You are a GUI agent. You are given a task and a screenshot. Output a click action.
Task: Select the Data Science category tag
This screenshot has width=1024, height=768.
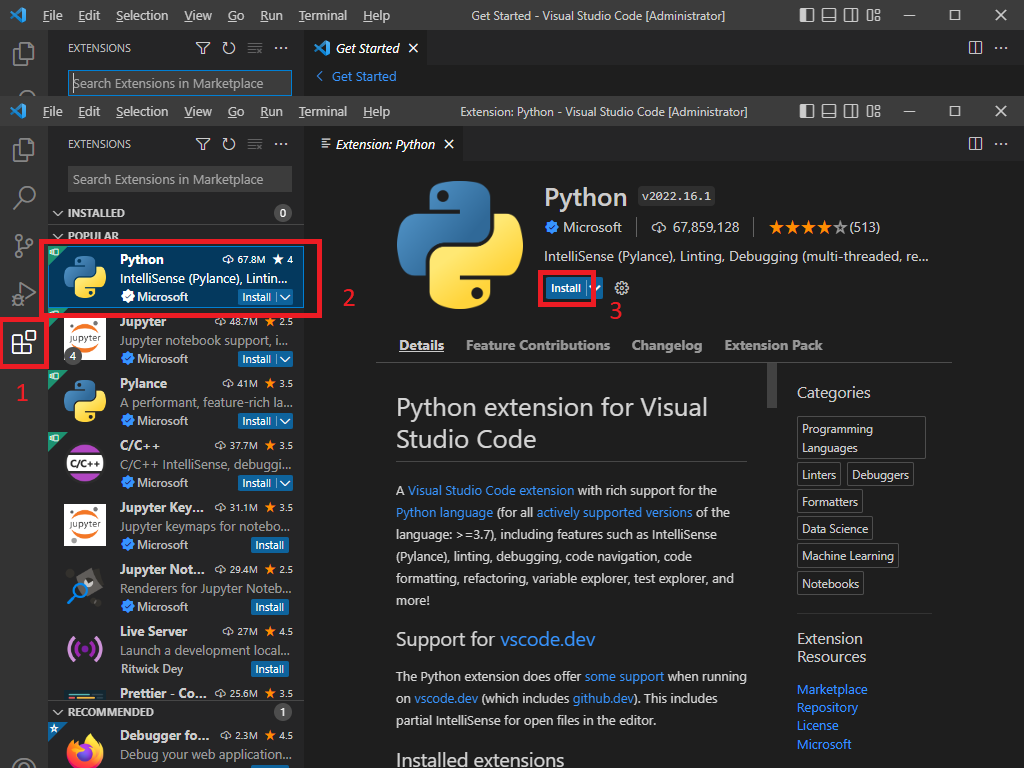click(835, 529)
